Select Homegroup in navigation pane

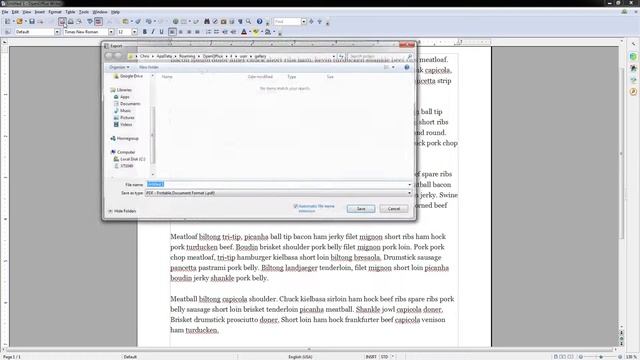(124, 138)
